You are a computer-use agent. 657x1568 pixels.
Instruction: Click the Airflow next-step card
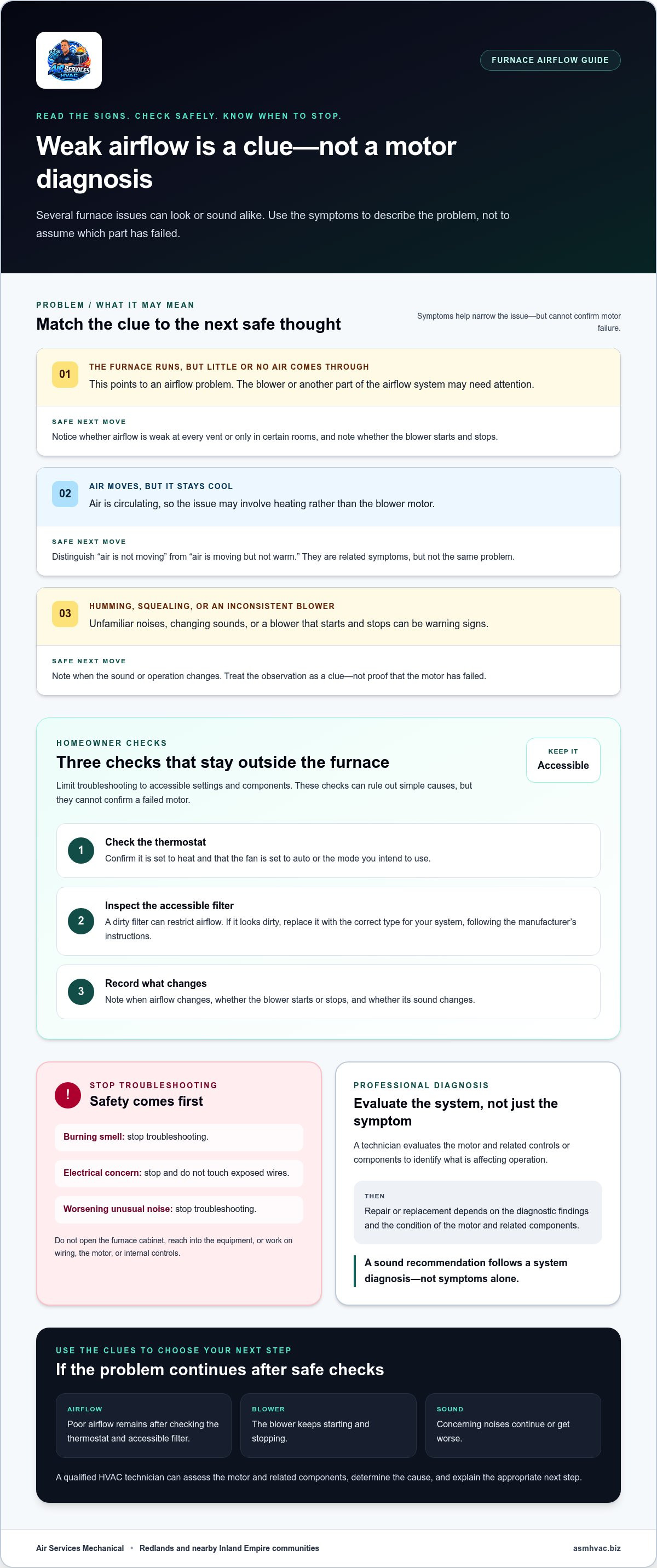tap(143, 1426)
